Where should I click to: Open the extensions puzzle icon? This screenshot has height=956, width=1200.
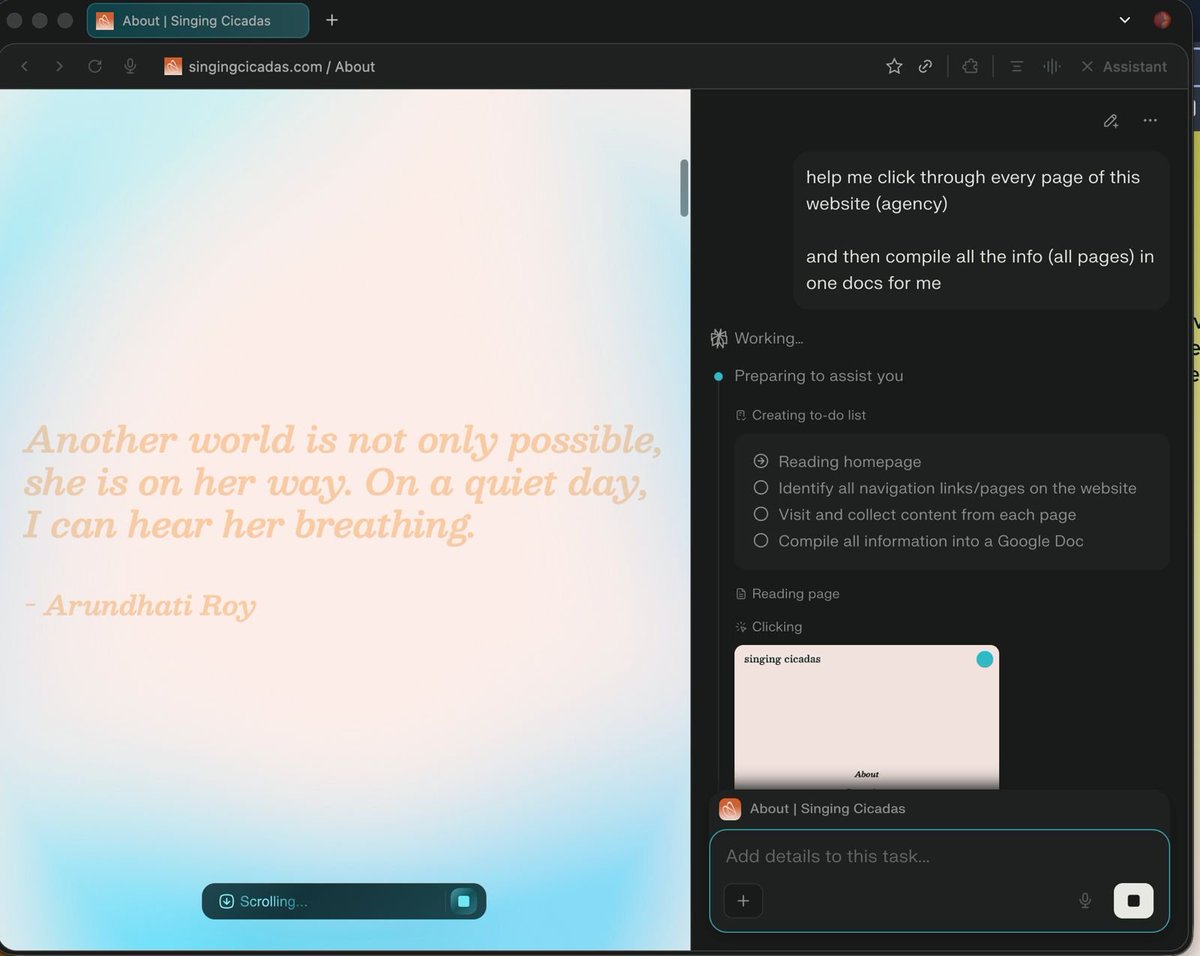pyautogui.click(x=969, y=66)
